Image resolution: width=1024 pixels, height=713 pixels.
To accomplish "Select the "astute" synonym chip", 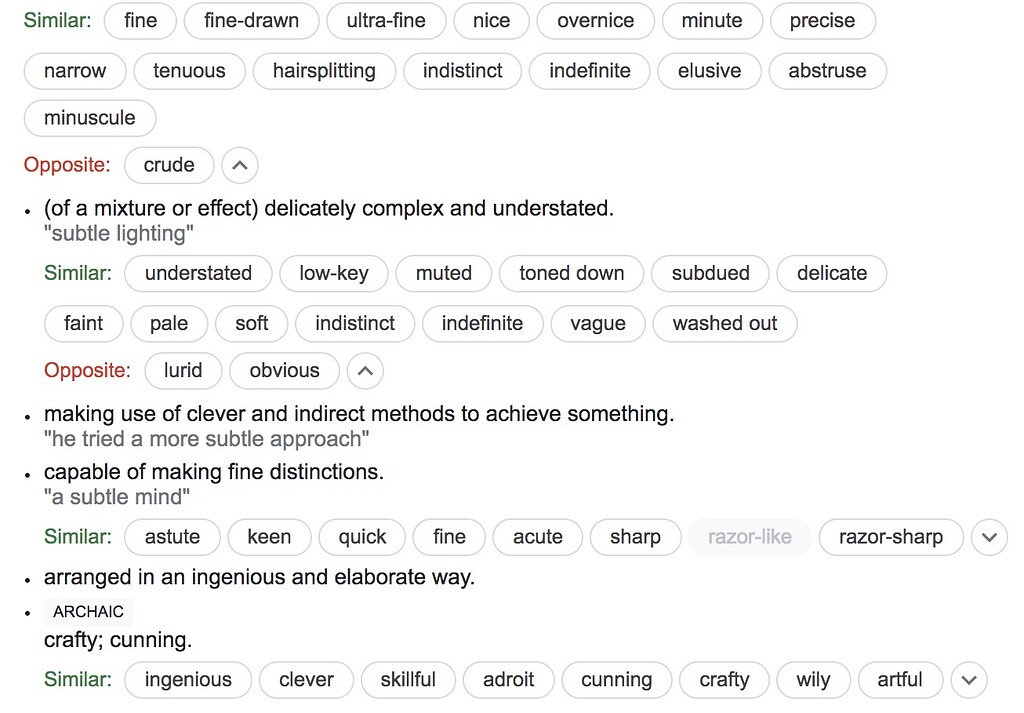I will pos(171,537).
